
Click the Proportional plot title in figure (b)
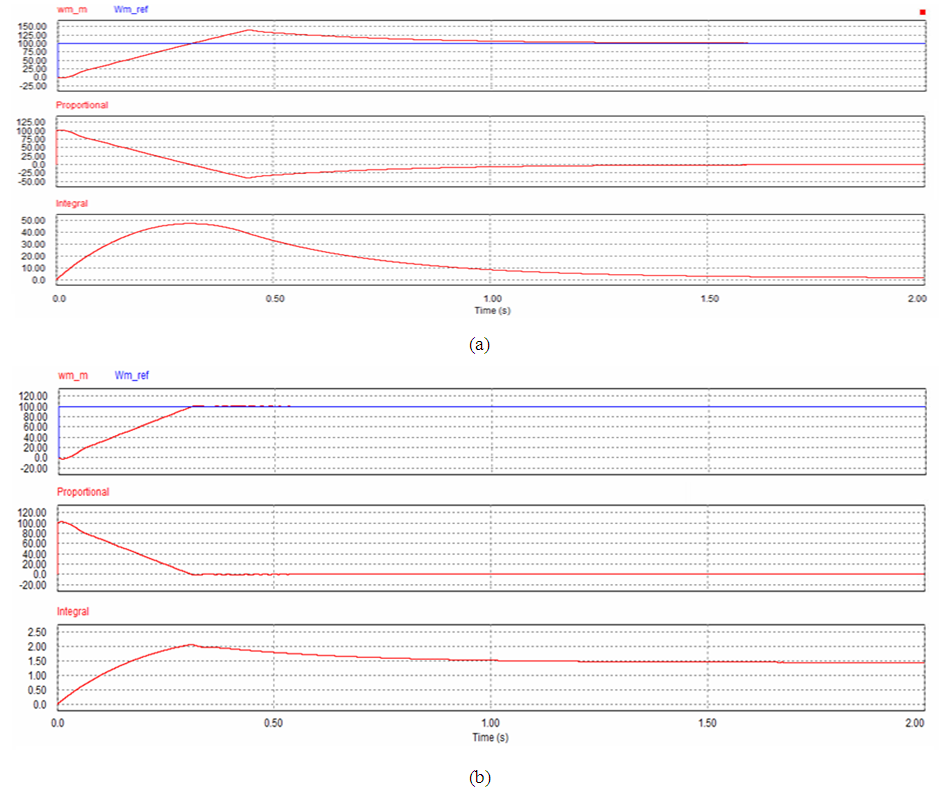click(x=83, y=492)
